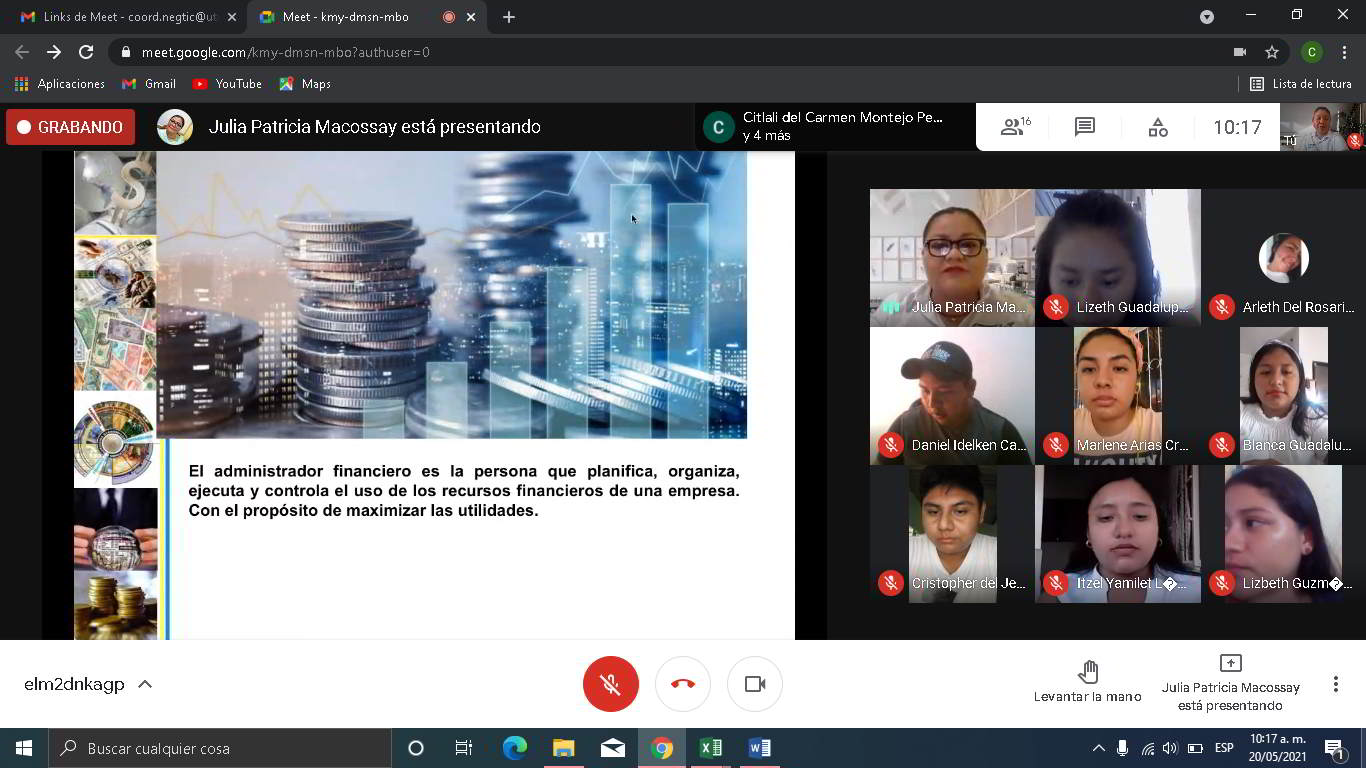
Task: Reload the Meet page
Action: coord(86,52)
